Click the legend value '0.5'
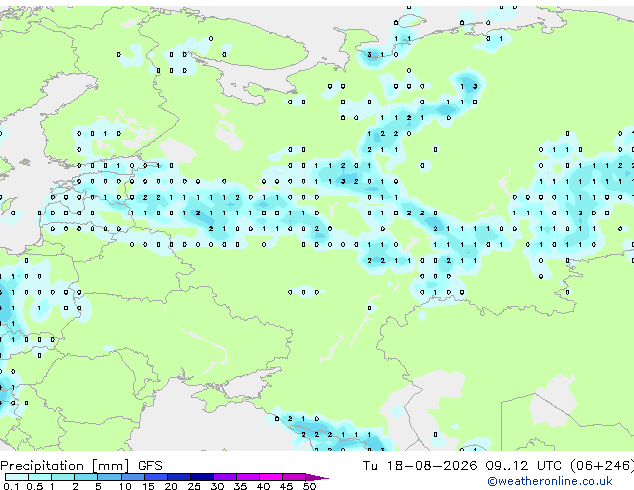This screenshot has width=634, height=490. 35,486
